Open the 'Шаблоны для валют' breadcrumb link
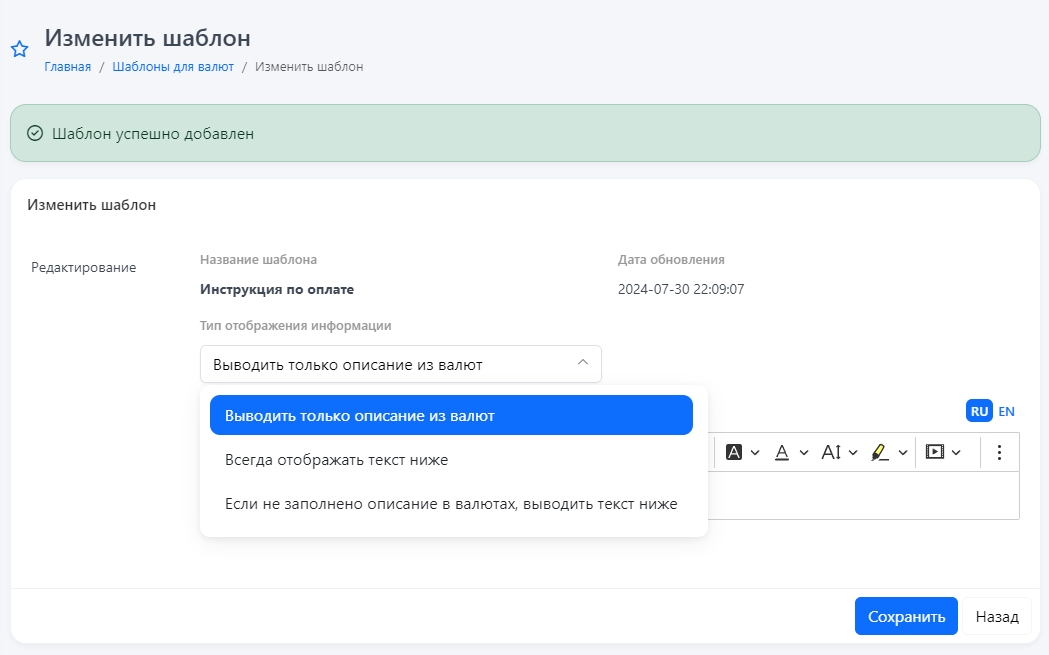1049x655 pixels. [x=173, y=67]
